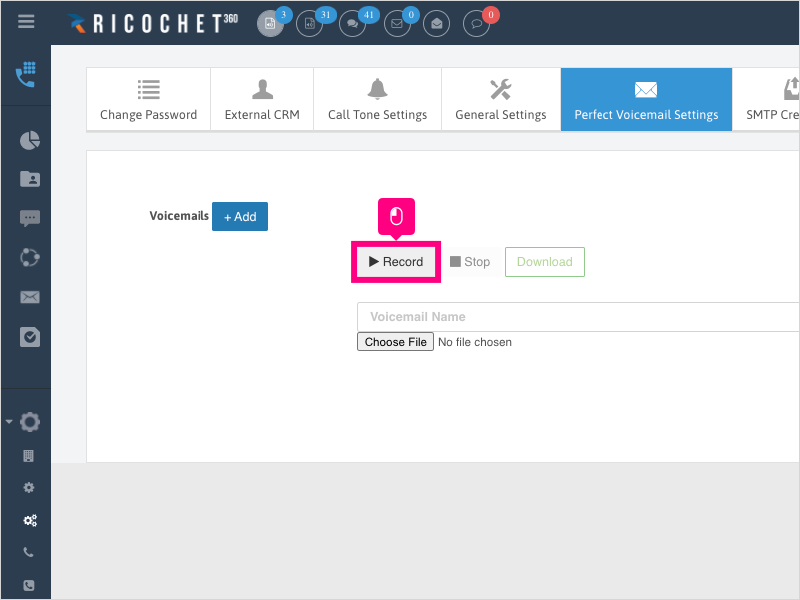Open the checkmark tasks icon in sidebar

30,337
